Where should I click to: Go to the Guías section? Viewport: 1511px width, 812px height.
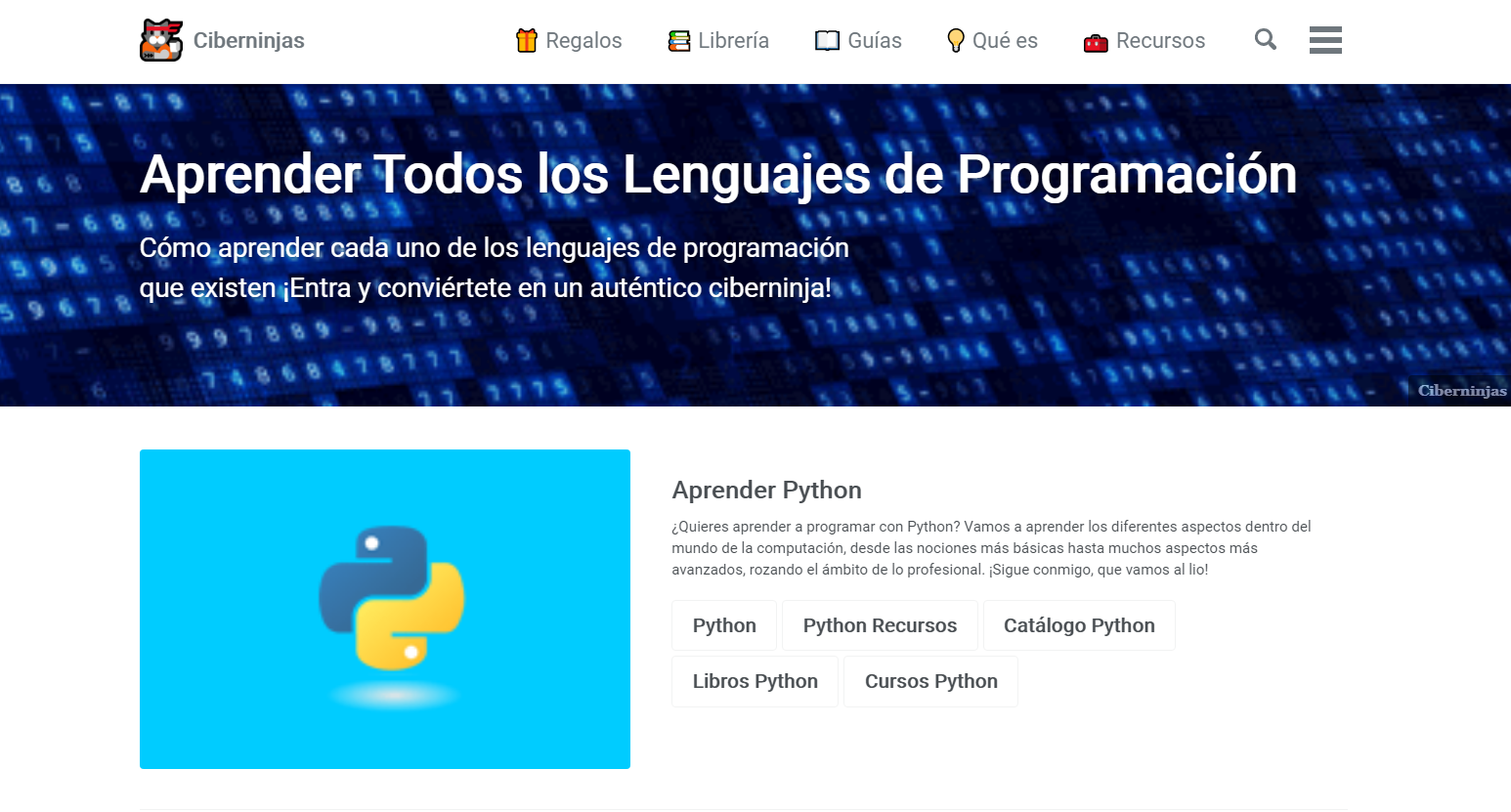(x=875, y=40)
